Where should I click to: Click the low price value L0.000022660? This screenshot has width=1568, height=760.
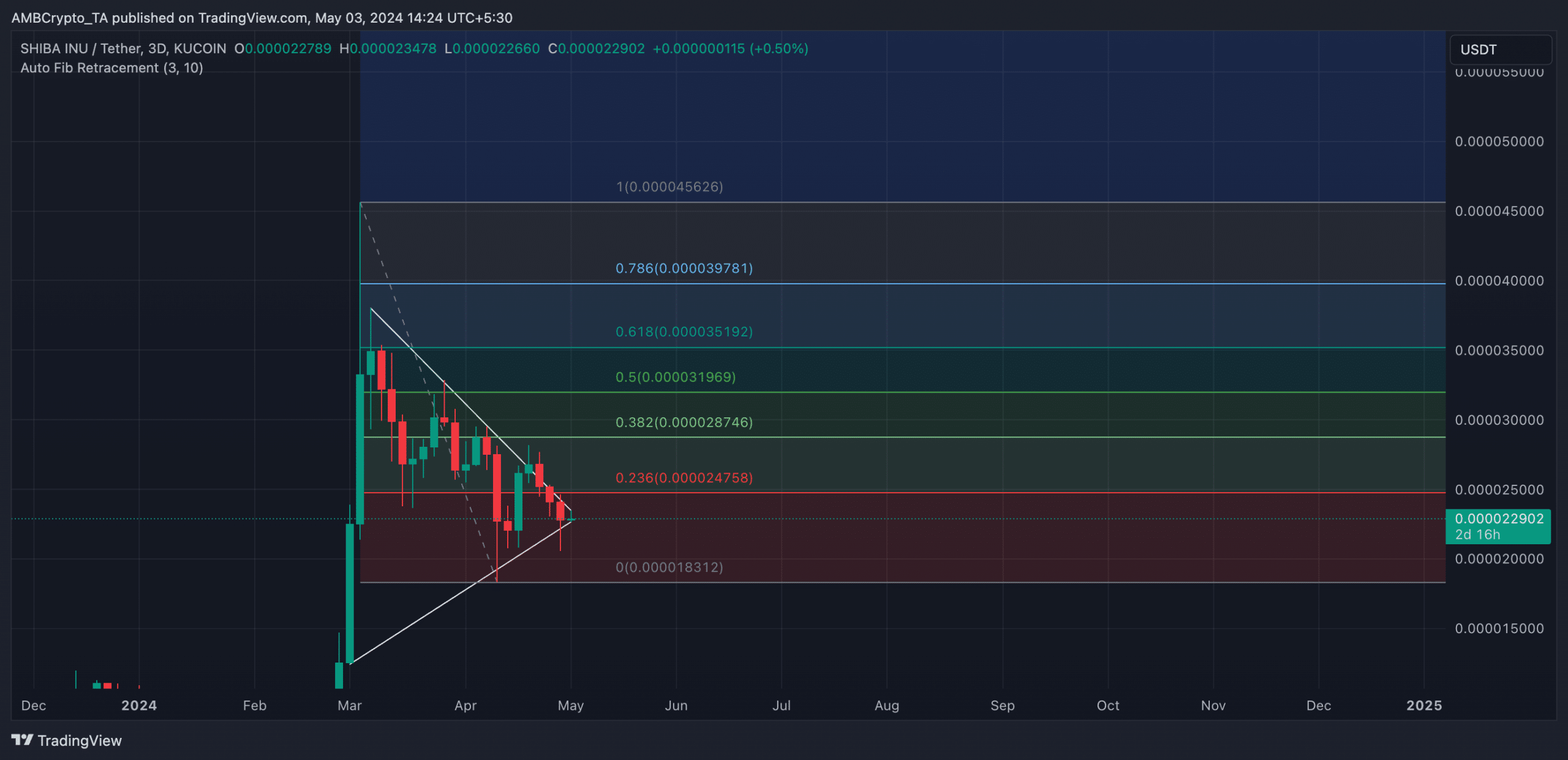pos(492,48)
